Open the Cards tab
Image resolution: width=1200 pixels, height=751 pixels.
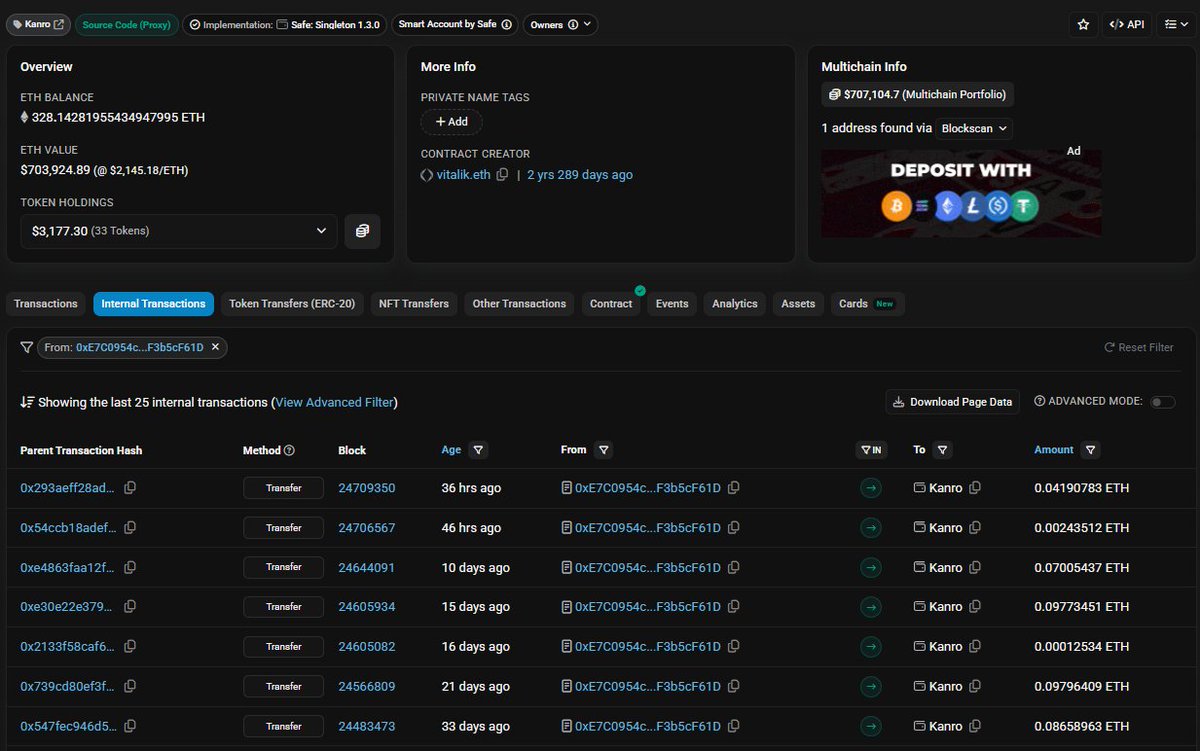coord(867,304)
